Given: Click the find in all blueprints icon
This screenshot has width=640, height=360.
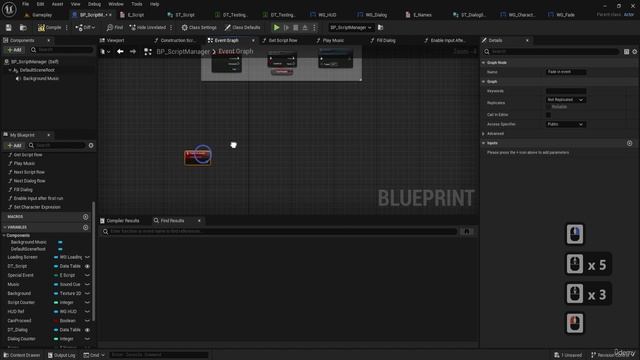Looking at the screenshot, I should click(467, 231).
